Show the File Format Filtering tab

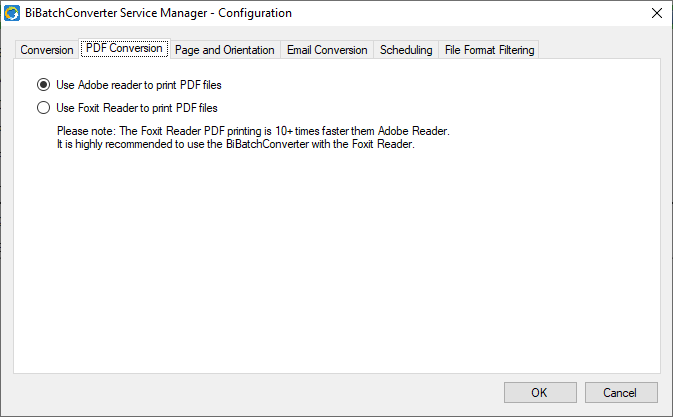tap(489, 50)
